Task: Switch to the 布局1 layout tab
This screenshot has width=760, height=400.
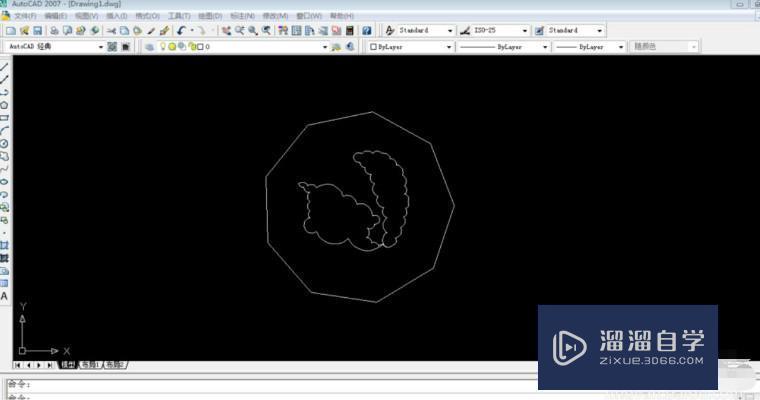Action: click(91, 365)
